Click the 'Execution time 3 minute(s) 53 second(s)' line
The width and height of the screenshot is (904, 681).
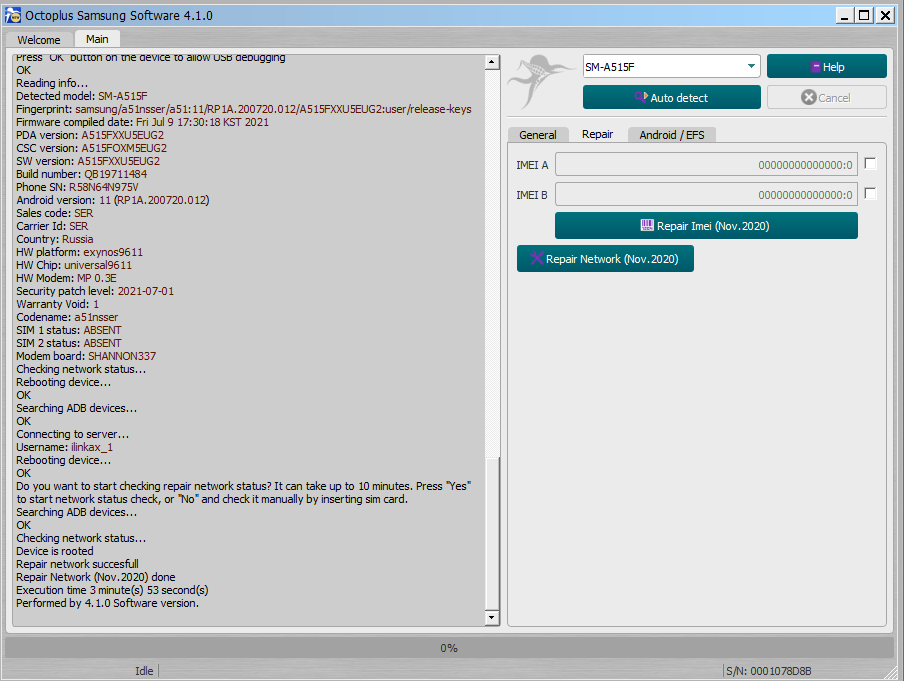[x=112, y=590]
